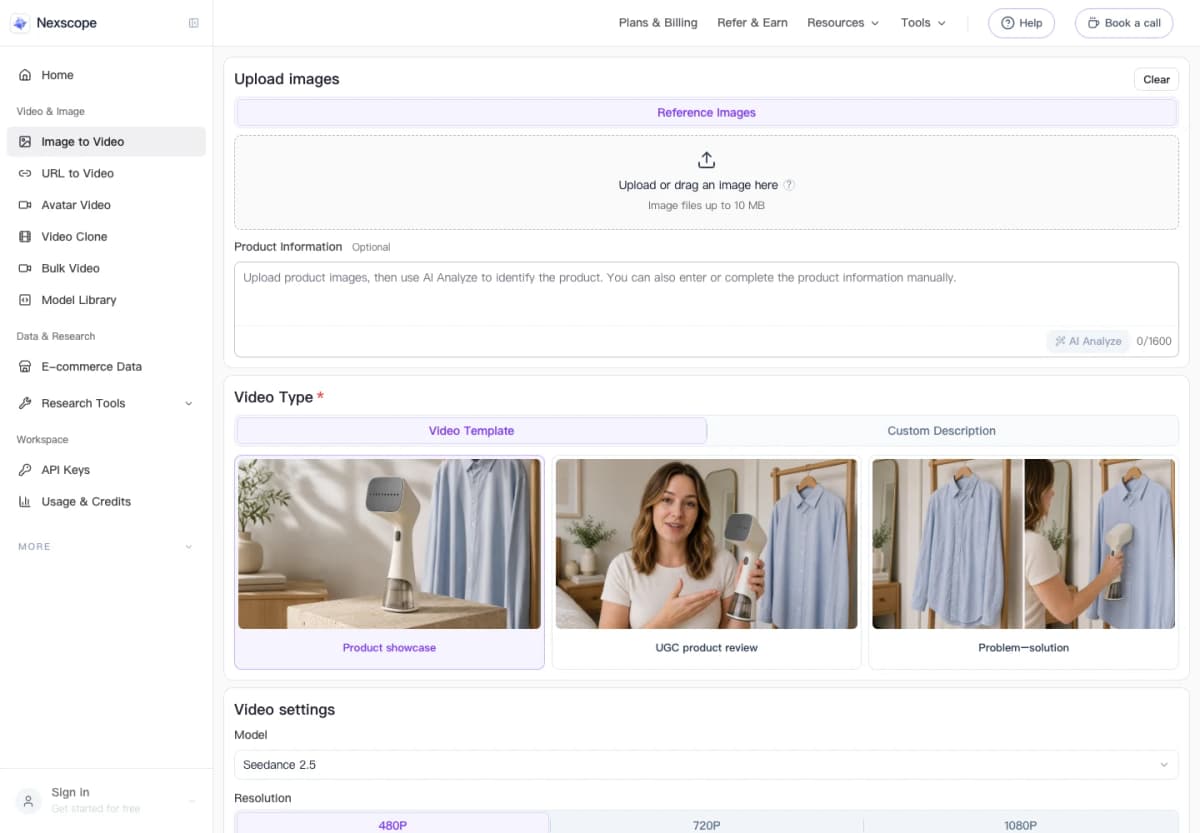Open the Resources dropdown menu

[843, 23]
